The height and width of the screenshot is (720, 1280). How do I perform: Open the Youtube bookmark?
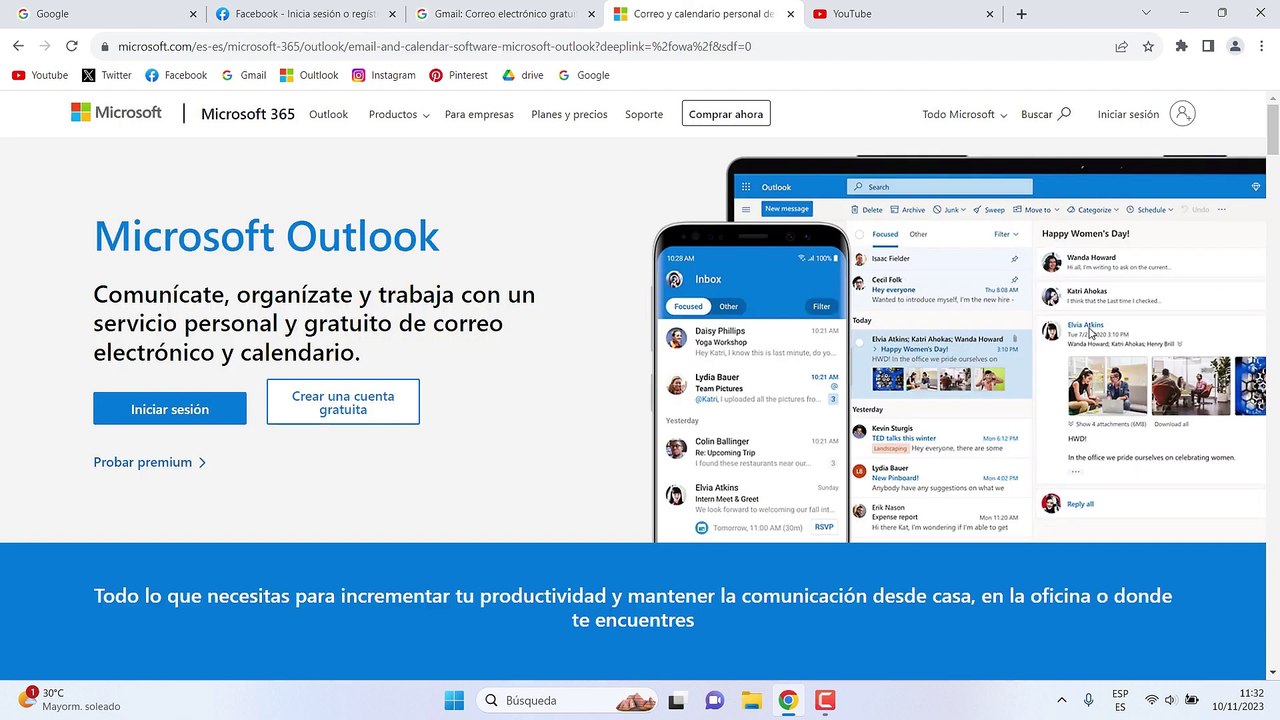[40, 75]
